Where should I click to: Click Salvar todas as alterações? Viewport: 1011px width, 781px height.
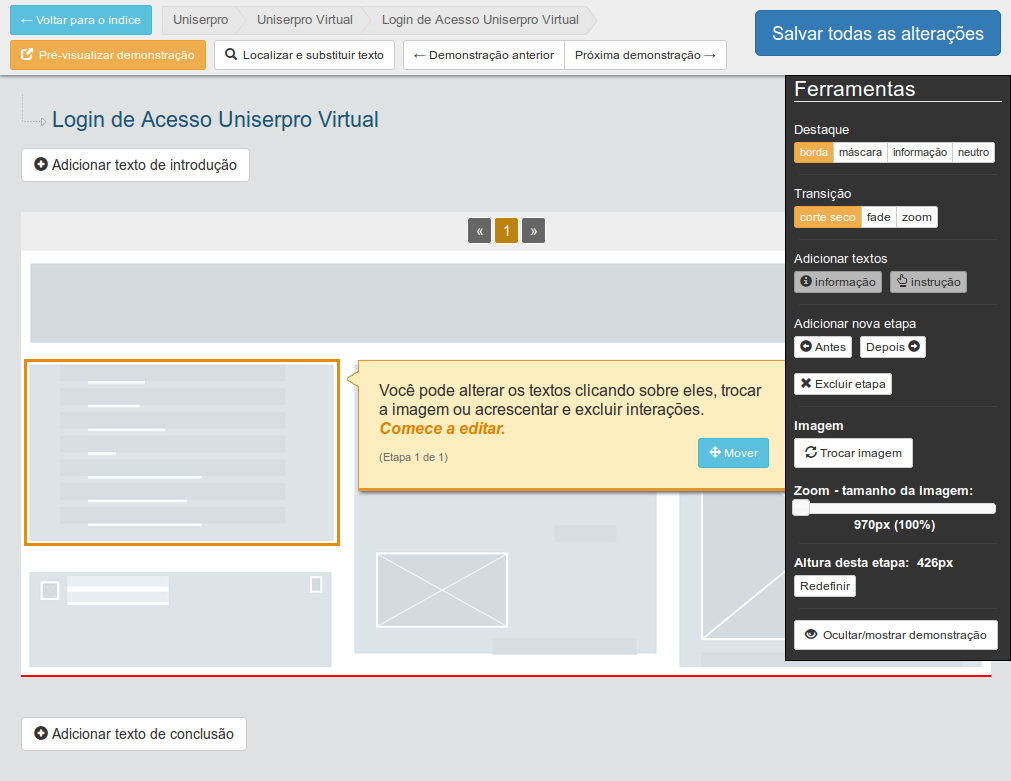click(x=877, y=33)
